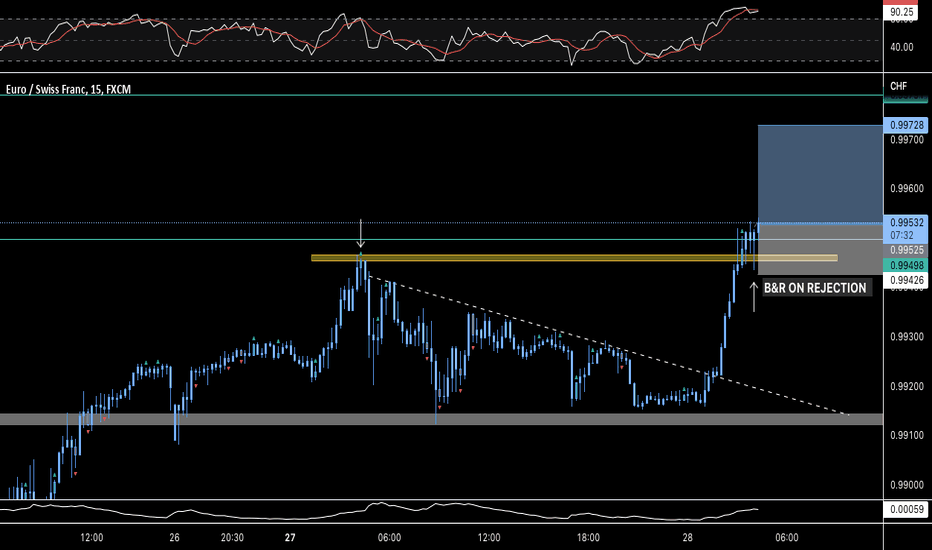Screen dimensions: 932x550
Task: Select the 'B&R ON REJECTION' text annotation
Action: pyautogui.click(x=815, y=288)
